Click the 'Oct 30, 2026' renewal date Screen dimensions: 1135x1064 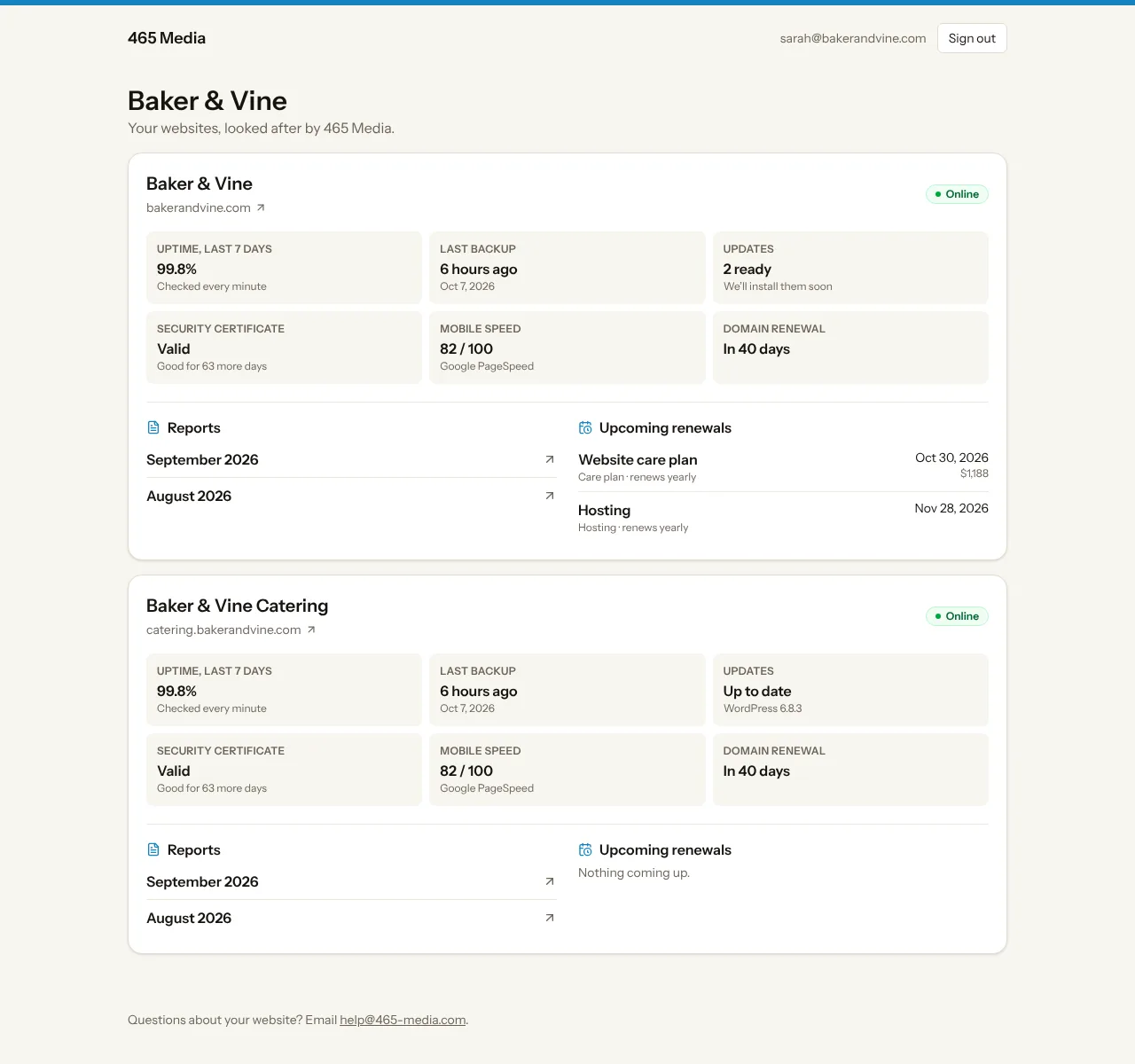(x=951, y=458)
